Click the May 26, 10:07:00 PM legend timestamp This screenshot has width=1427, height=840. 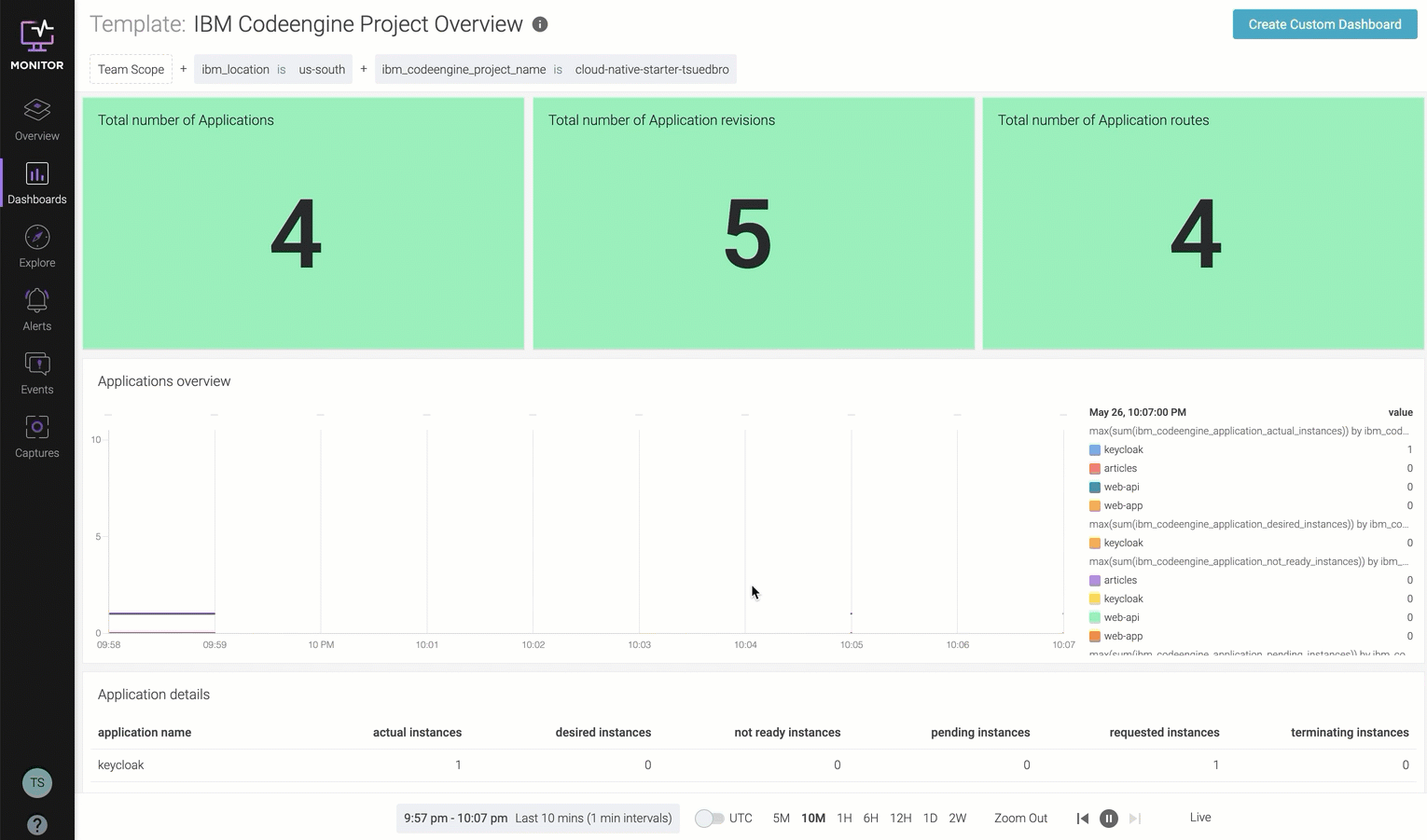(x=1138, y=412)
